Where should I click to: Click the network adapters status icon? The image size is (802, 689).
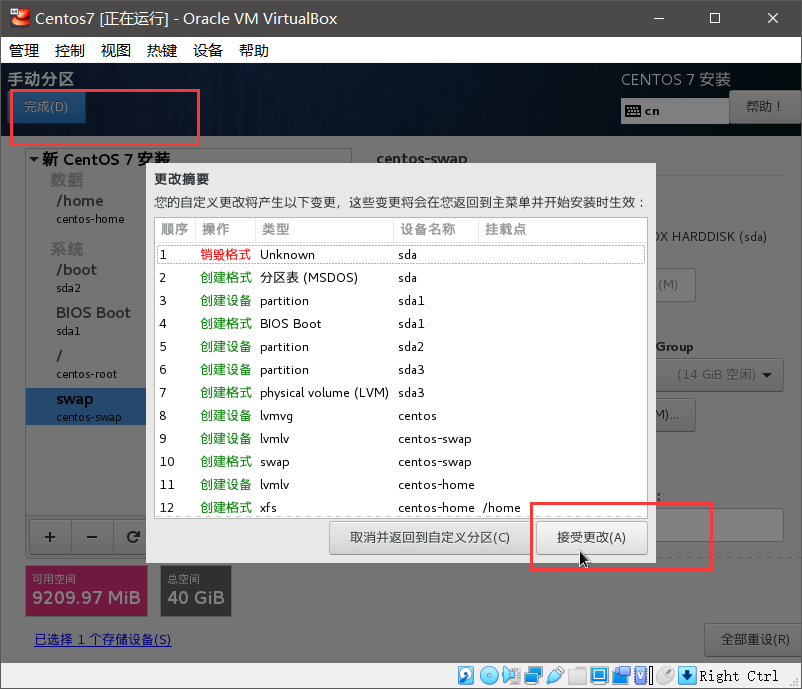(x=533, y=675)
